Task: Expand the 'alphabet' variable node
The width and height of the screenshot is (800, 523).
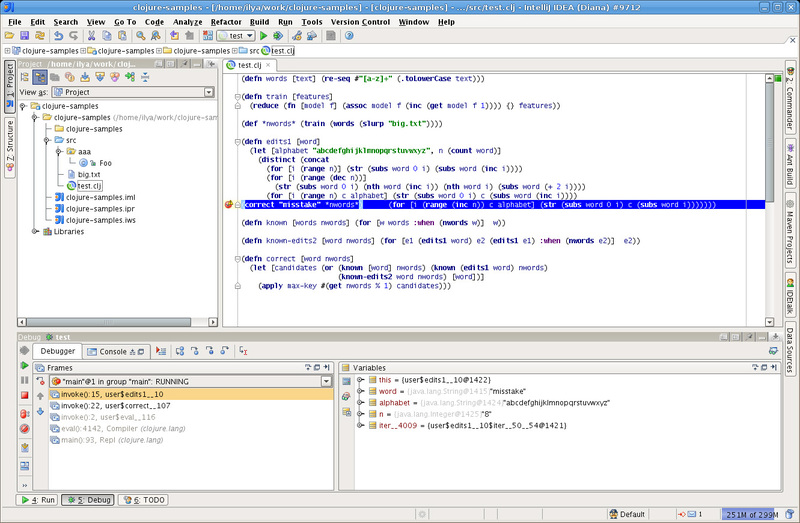Action: click(360, 403)
